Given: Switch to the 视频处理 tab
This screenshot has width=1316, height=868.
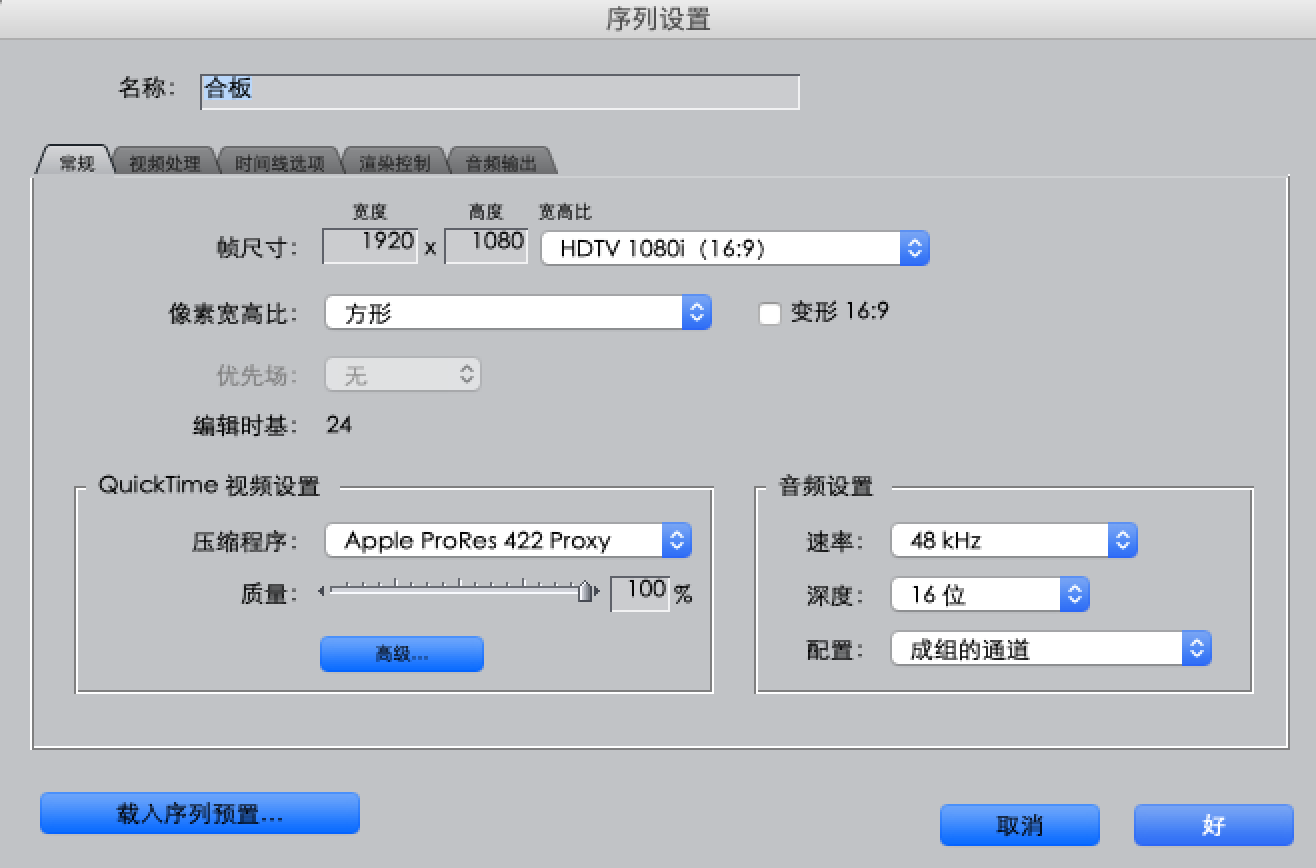Looking at the screenshot, I should [165, 163].
